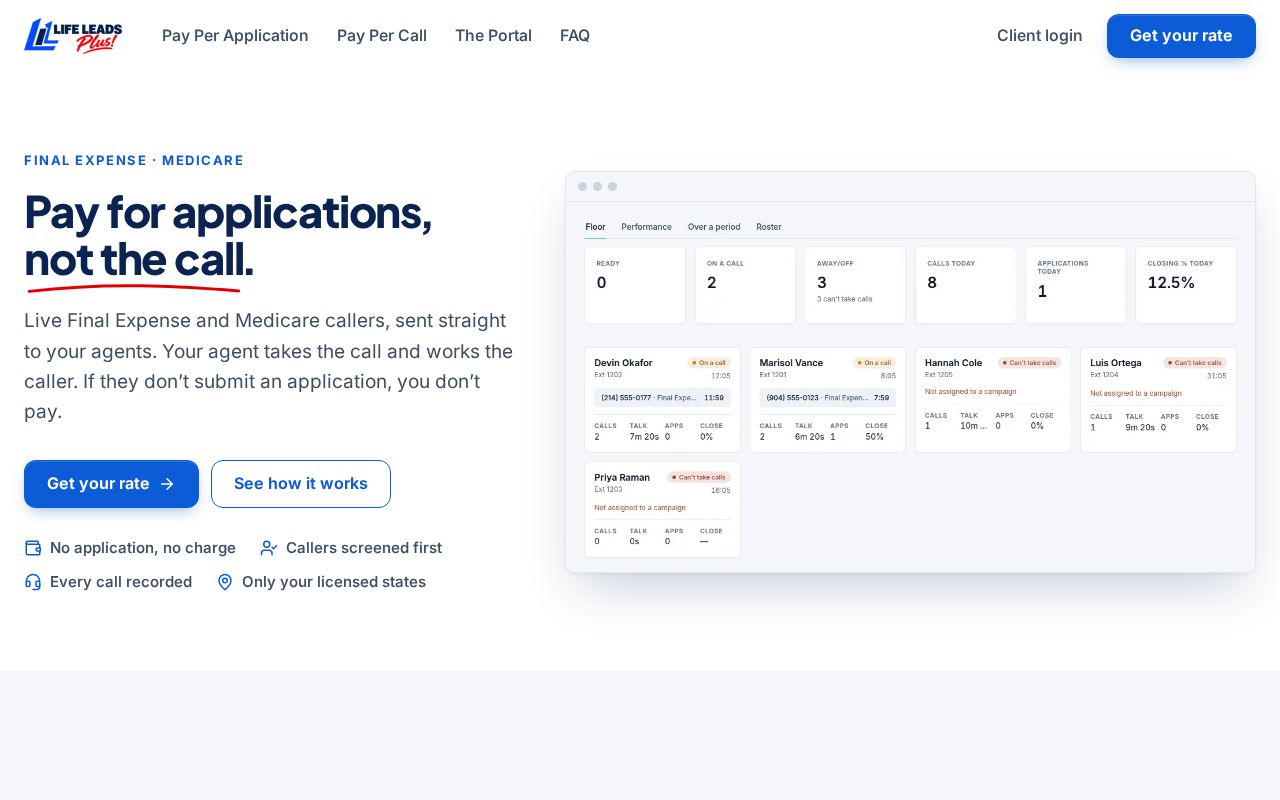Click Hannah Cole's Can't take calls badge
The height and width of the screenshot is (800, 1280).
pyautogui.click(x=1029, y=363)
